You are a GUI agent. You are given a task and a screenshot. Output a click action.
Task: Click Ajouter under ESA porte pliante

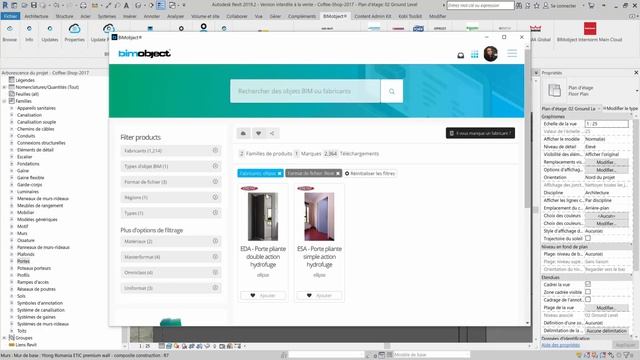[319, 295]
